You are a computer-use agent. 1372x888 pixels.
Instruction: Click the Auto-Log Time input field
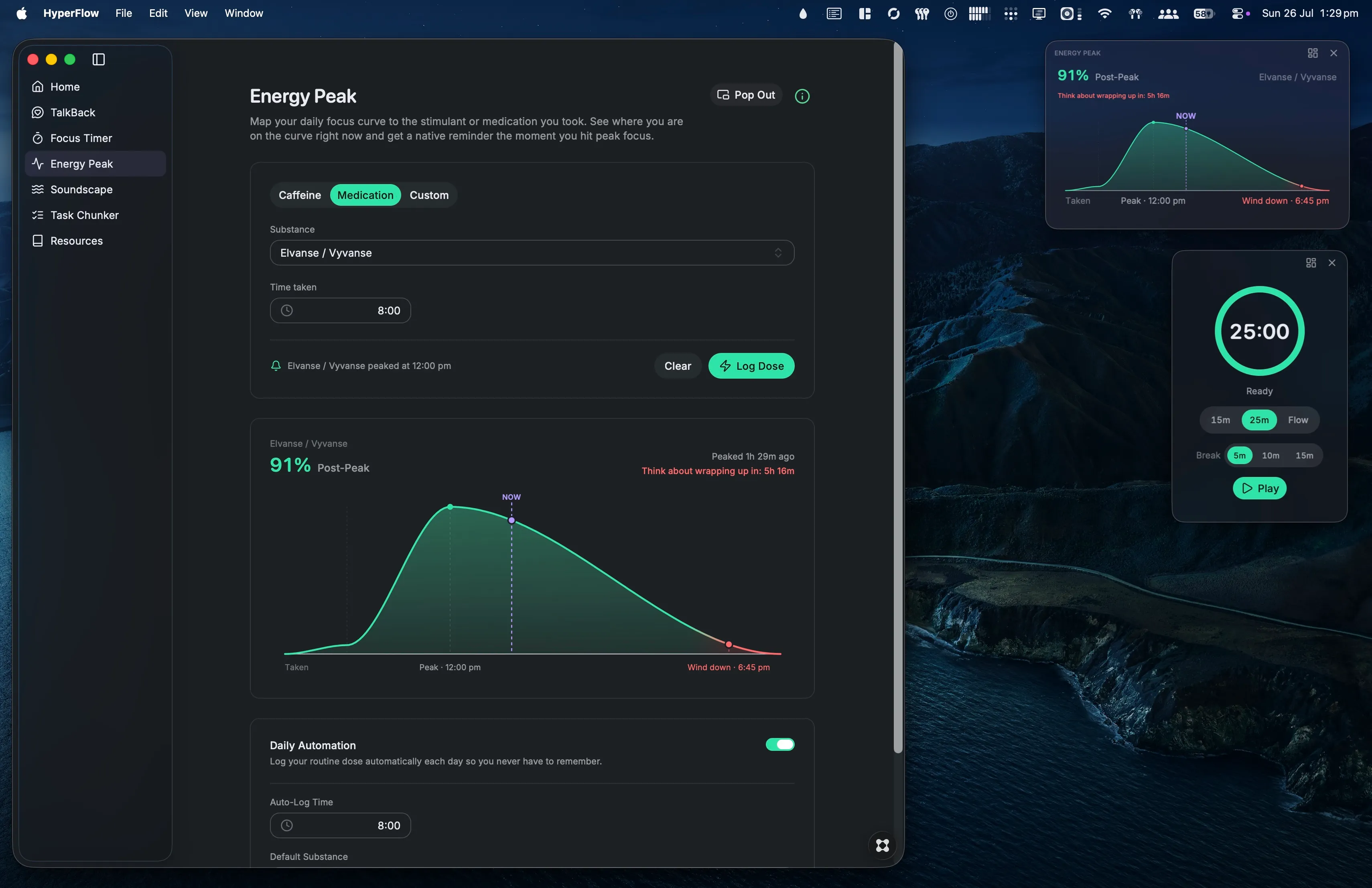tap(340, 826)
